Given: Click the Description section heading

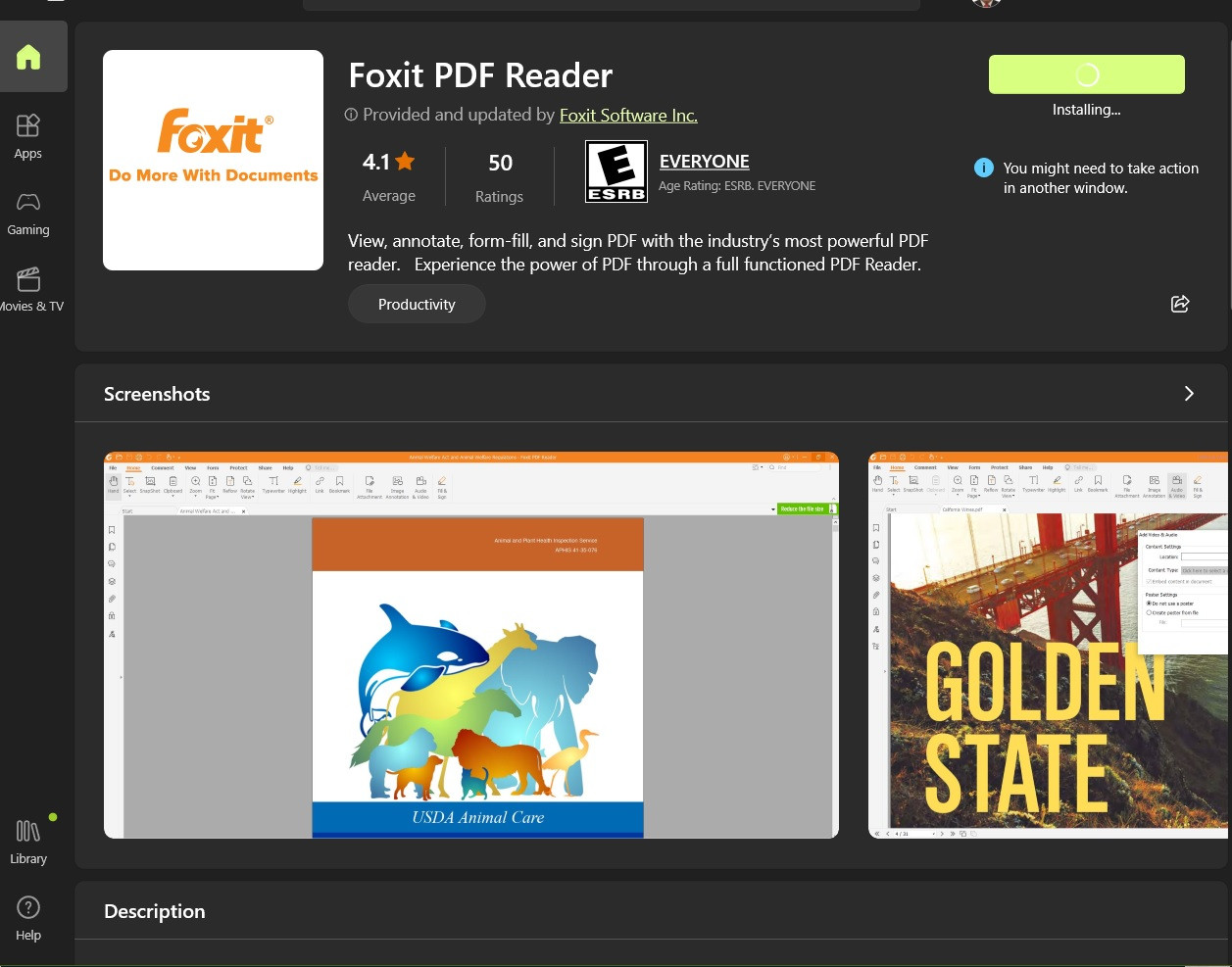Looking at the screenshot, I should (x=155, y=911).
